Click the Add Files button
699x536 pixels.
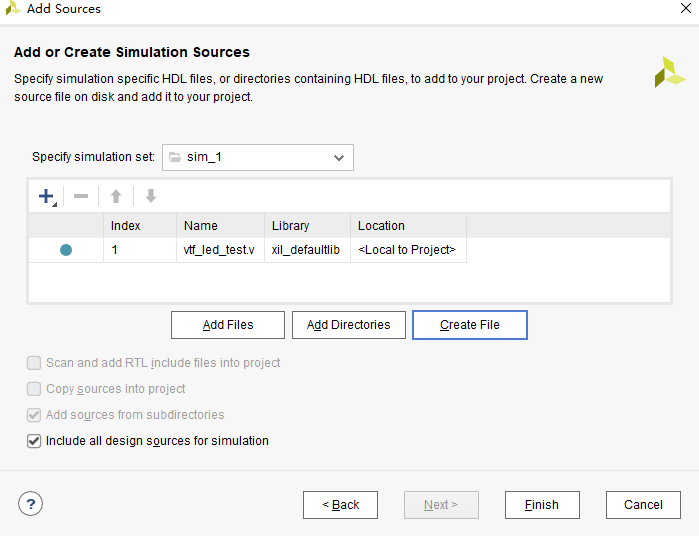[227, 325]
